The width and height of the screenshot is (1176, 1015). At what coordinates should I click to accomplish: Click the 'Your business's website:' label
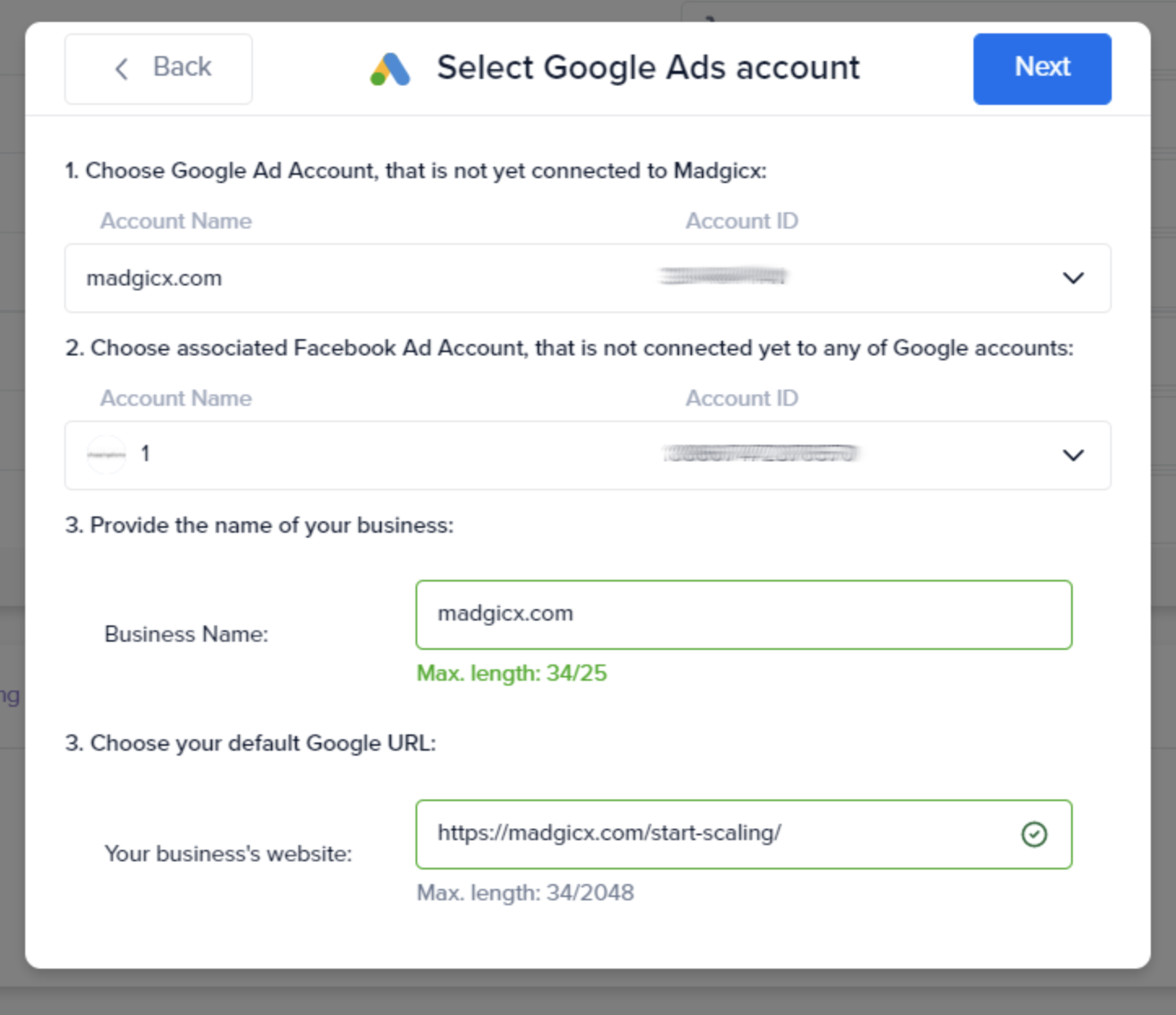click(x=229, y=854)
